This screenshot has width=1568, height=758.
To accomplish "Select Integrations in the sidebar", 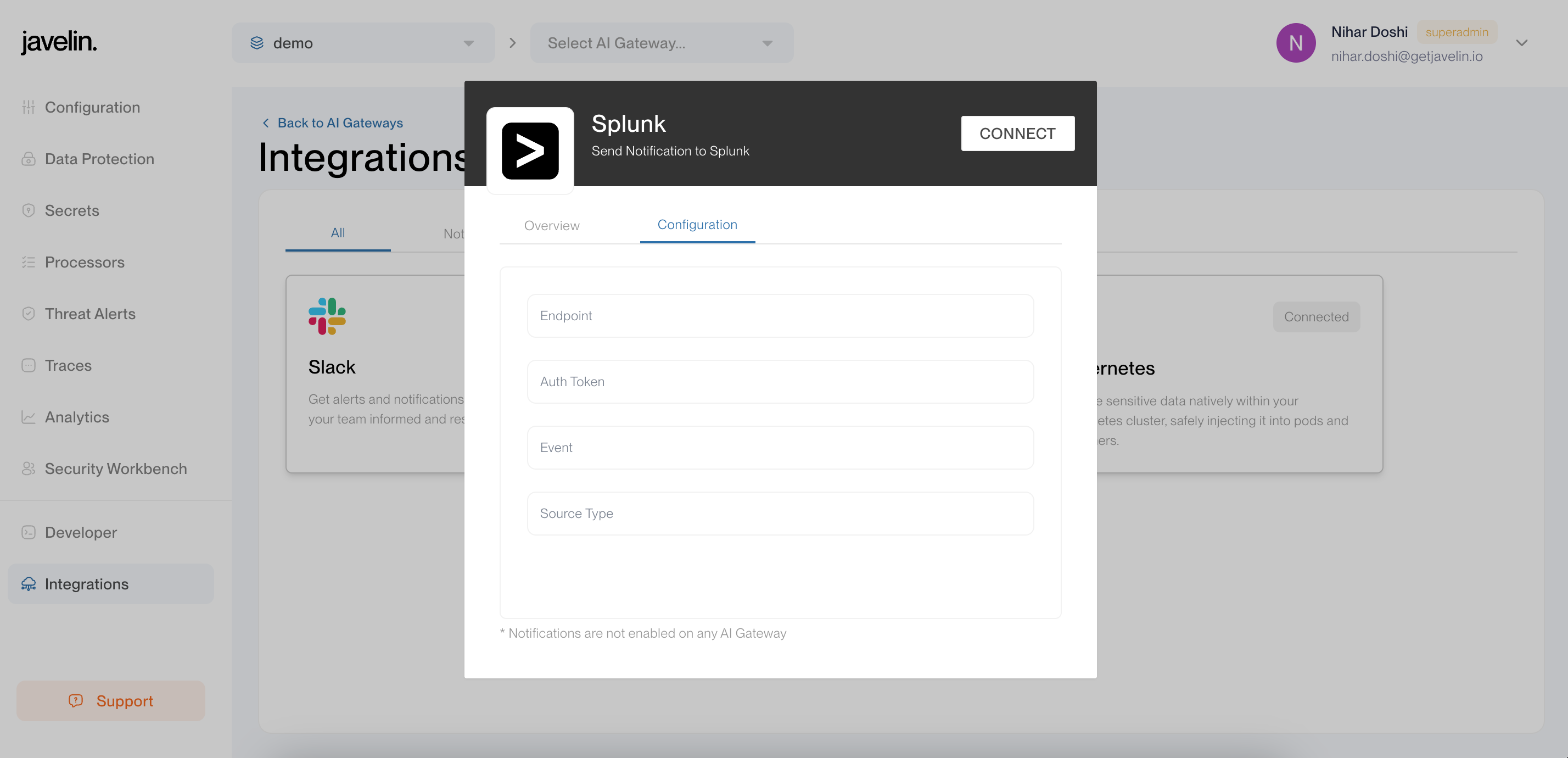I will point(111,584).
